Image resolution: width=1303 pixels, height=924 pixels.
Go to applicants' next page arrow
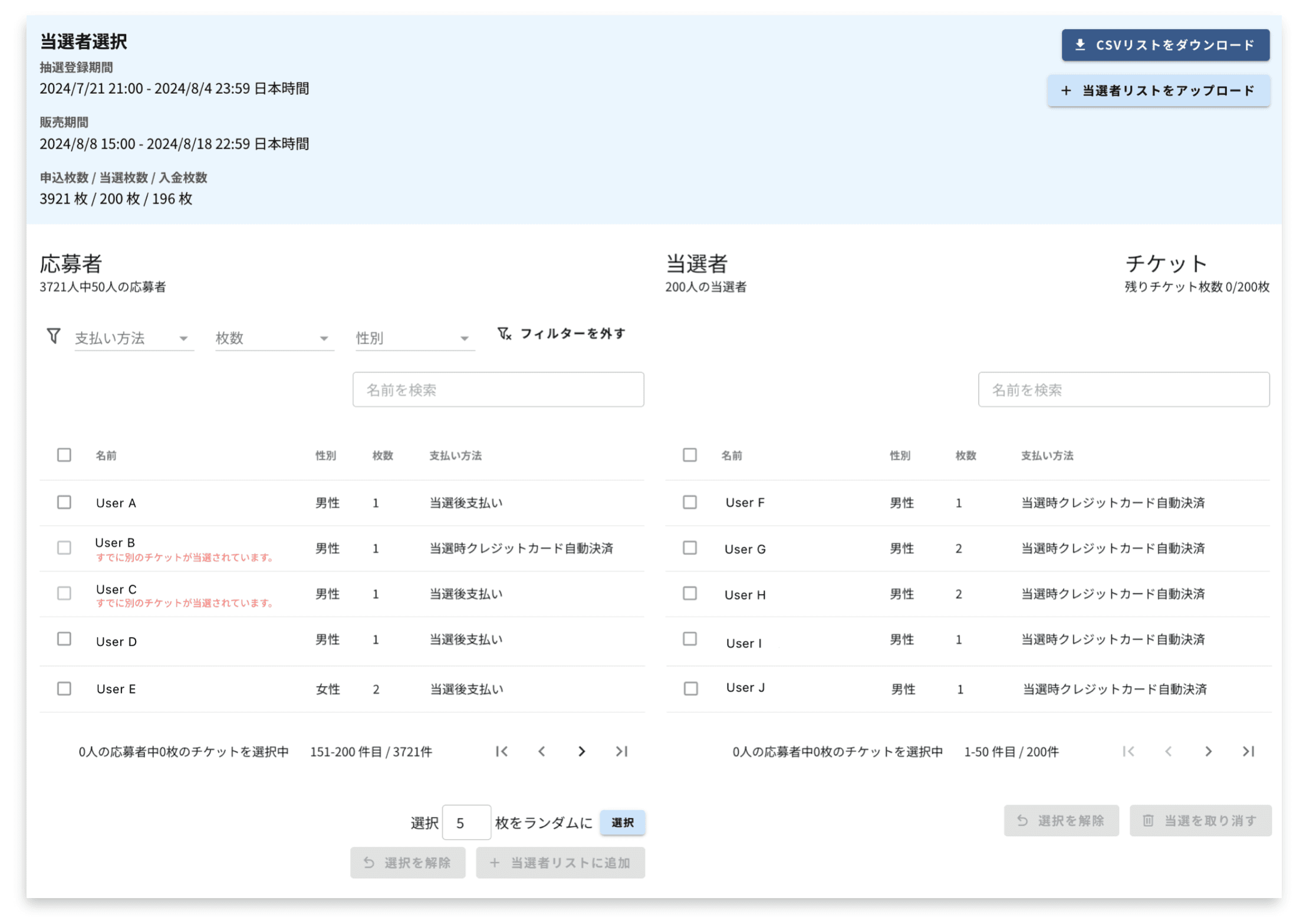(x=581, y=751)
